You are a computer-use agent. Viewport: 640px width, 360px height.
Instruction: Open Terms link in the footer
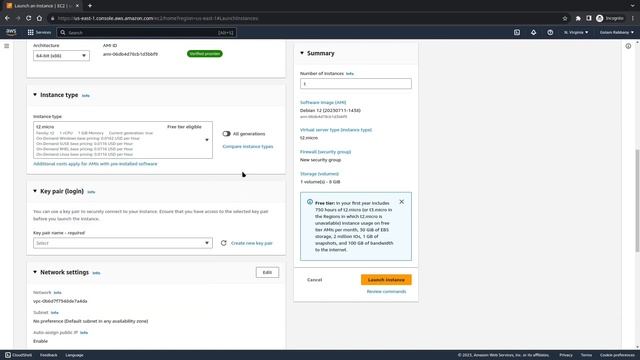586,355
